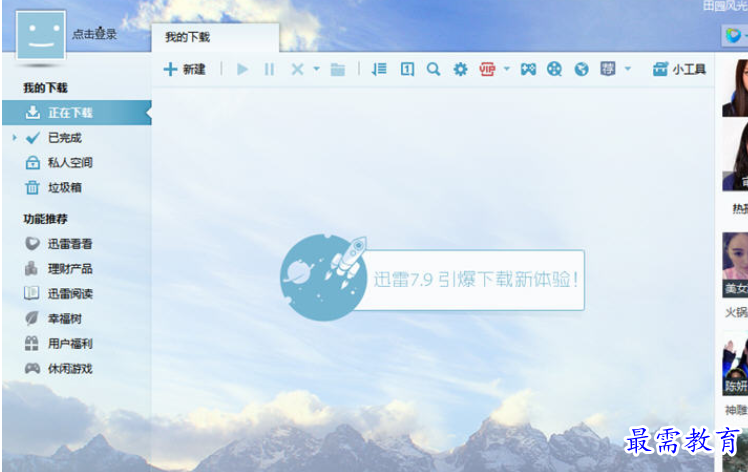
Task: Click the numbered page icon in the toolbar
Action: tap(407, 69)
